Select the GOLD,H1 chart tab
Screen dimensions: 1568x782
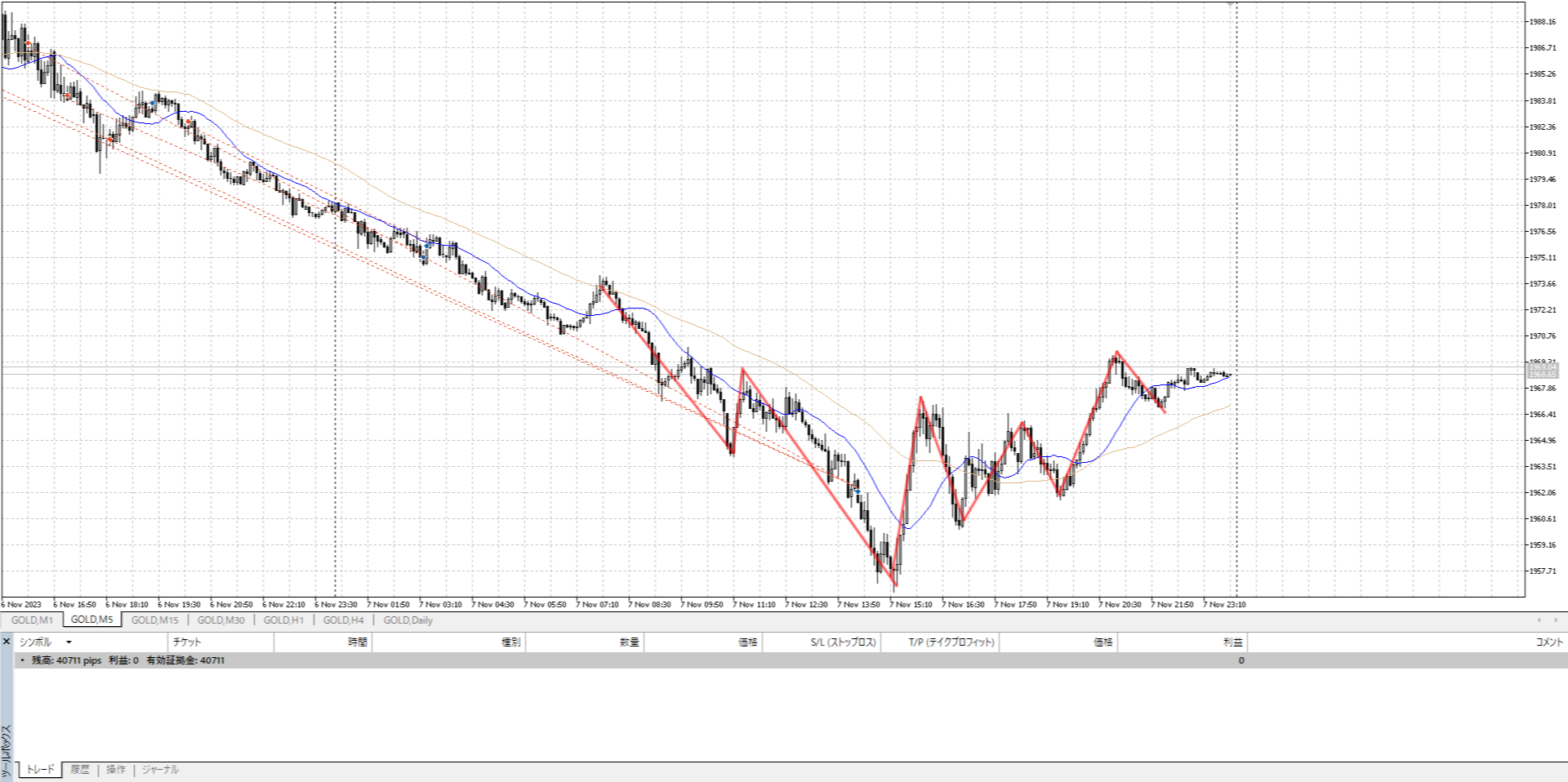click(283, 620)
